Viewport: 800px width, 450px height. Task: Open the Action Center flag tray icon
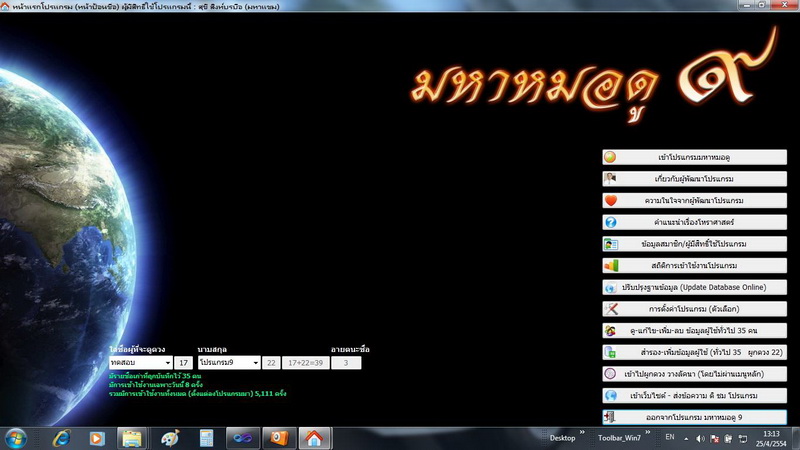(715, 439)
